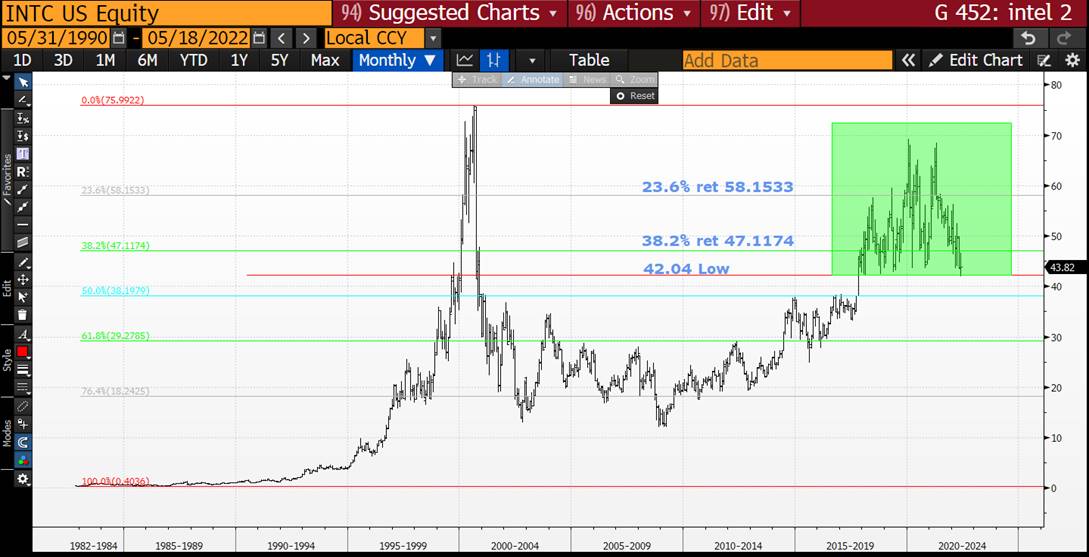The width and height of the screenshot is (1089, 557).
Task: Click the Add Data field
Action: [788, 60]
